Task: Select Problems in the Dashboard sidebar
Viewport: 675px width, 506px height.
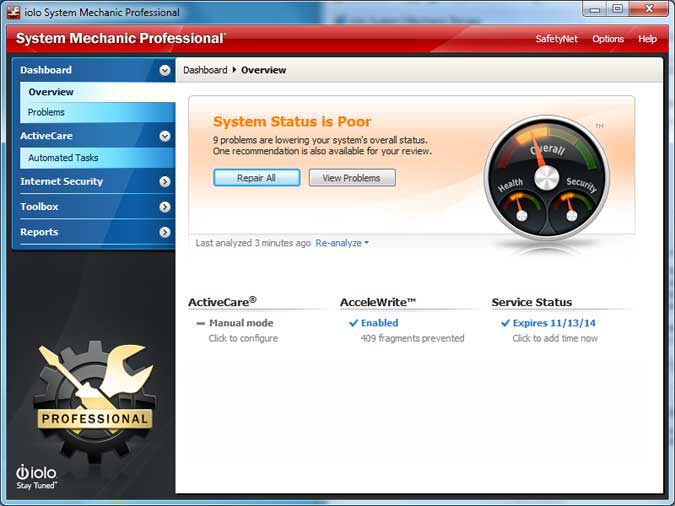Action: pyautogui.click(x=97, y=112)
